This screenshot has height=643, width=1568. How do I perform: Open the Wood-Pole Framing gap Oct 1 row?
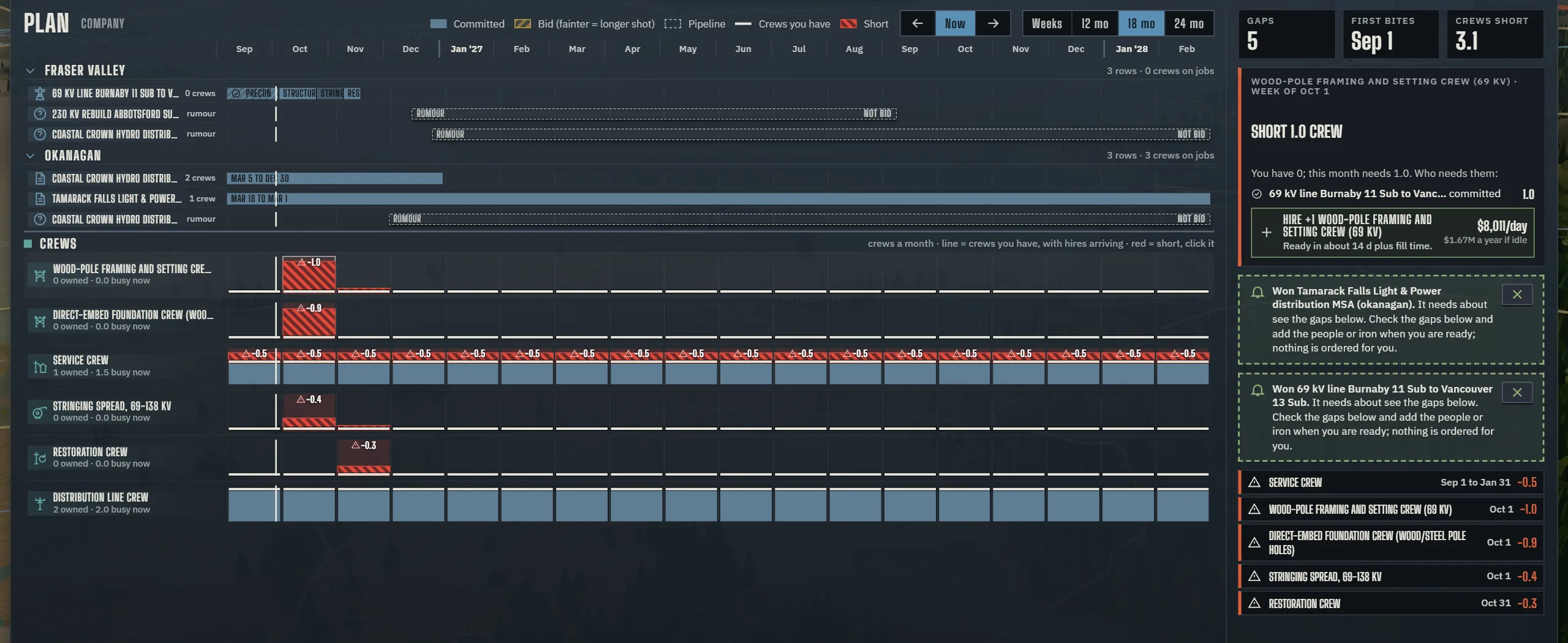click(x=1391, y=510)
